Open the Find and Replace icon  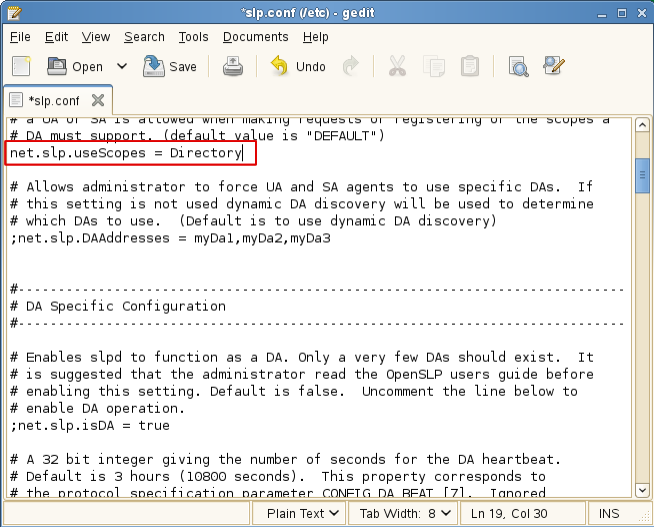(x=554, y=65)
